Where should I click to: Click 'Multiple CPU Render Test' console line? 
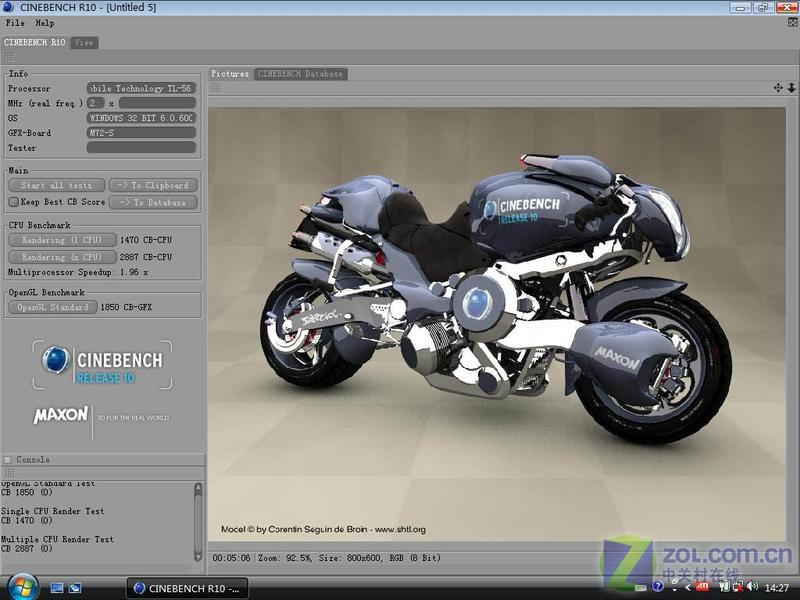point(57,539)
